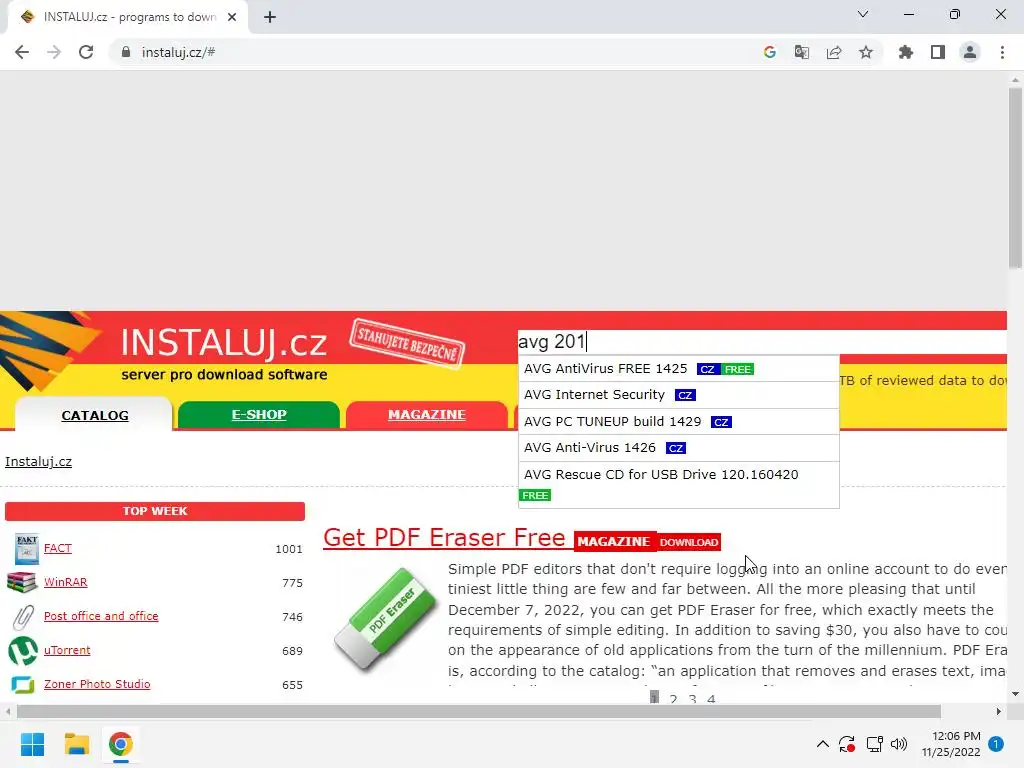Select AVG AntiVirus FREE 1425 suggestion
The width and height of the screenshot is (1024, 768).
tap(679, 369)
